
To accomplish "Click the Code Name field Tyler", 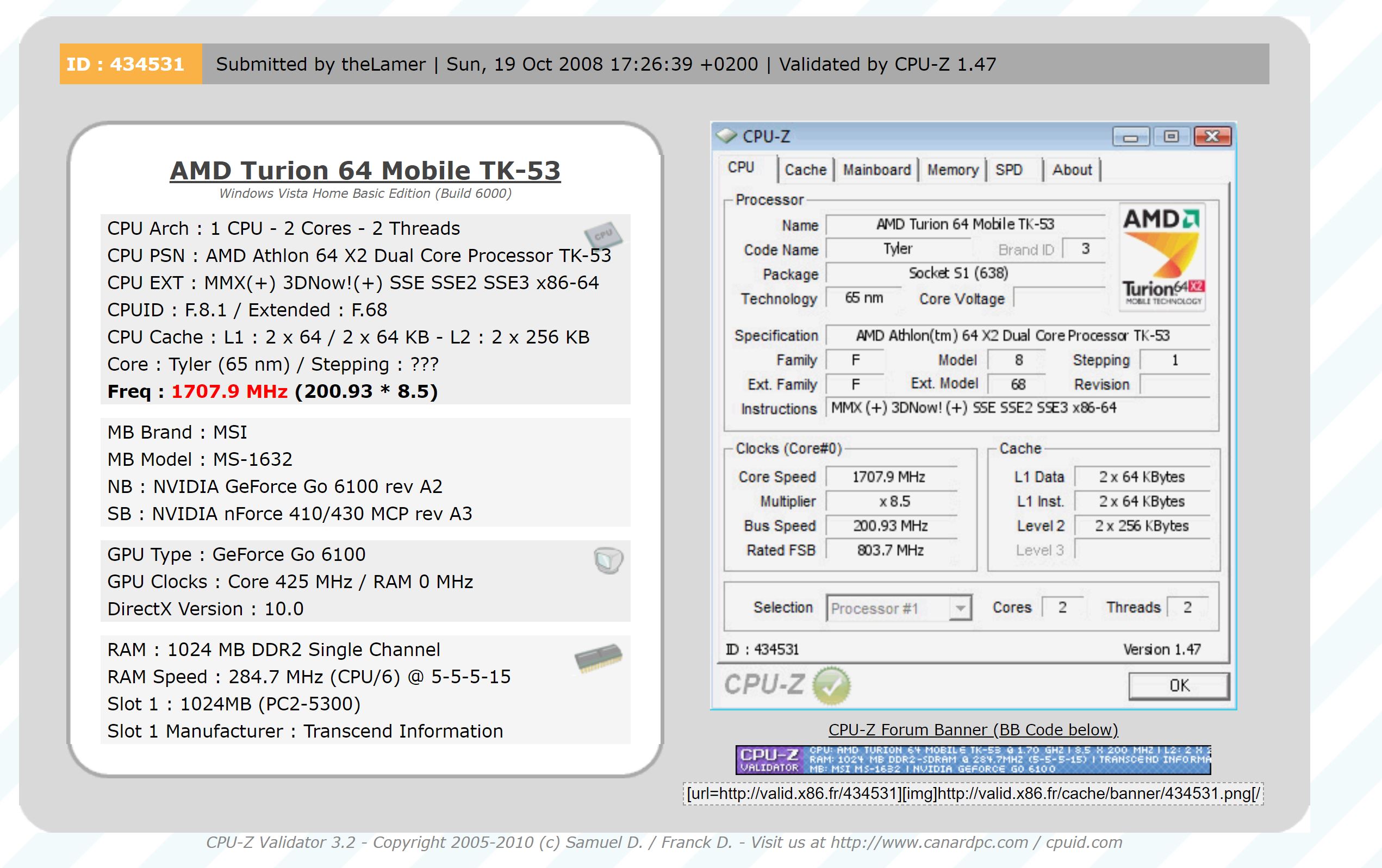I will point(898,249).
